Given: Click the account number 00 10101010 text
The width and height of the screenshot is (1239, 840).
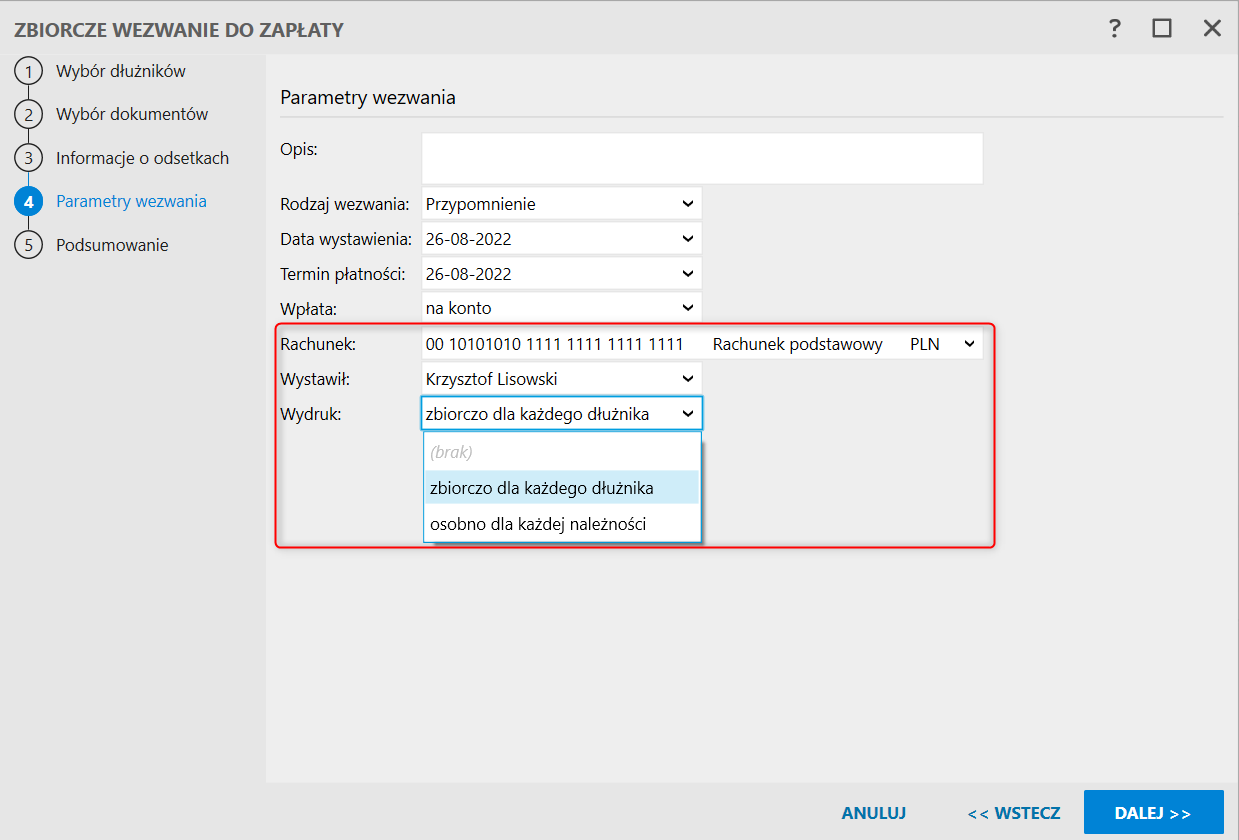Looking at the screenshot, I should (554, 344).
